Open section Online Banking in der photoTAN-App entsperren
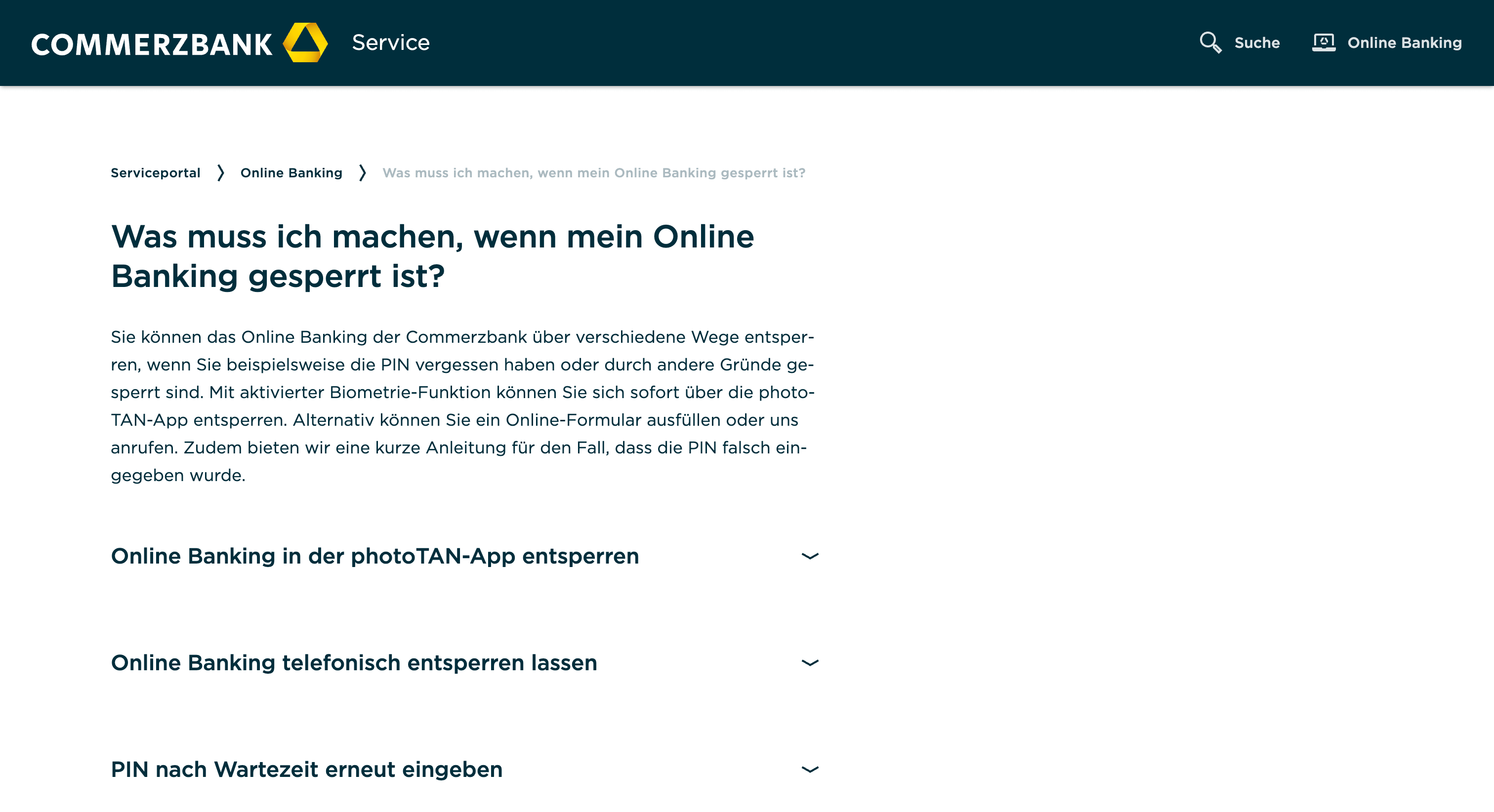Image resolution: width=1494 pixels, height=812 pixels. (374, 556)
